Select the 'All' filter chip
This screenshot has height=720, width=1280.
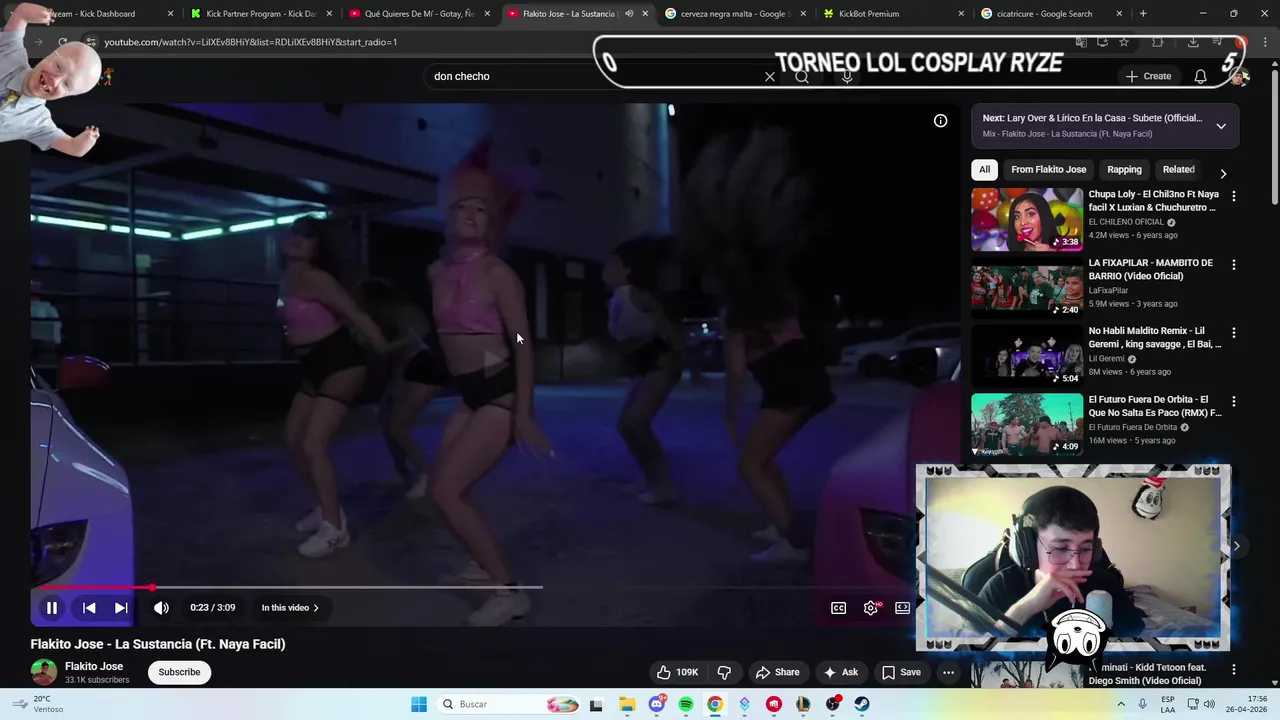[x=984, y=170]
